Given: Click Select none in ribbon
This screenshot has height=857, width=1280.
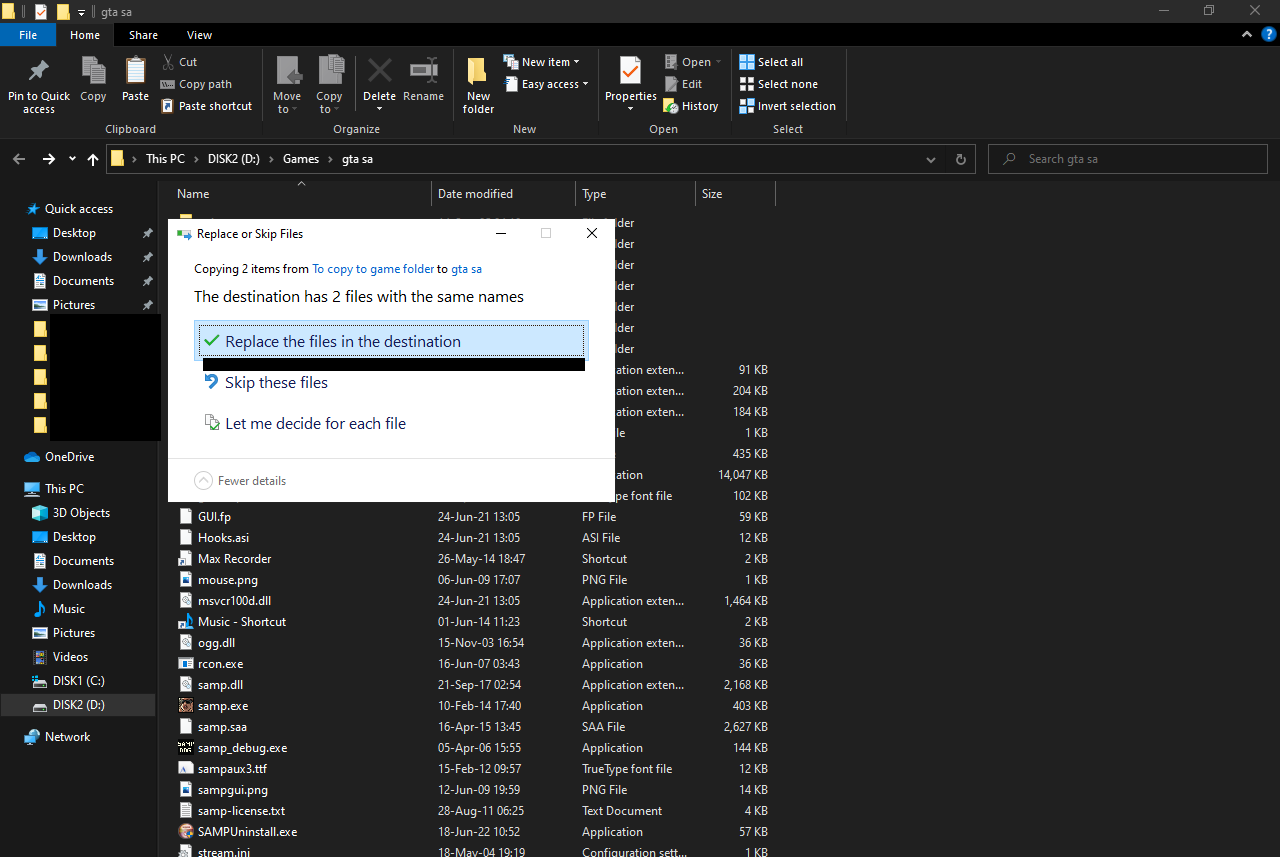Looking at the screenshot, I should click(778, 84).
